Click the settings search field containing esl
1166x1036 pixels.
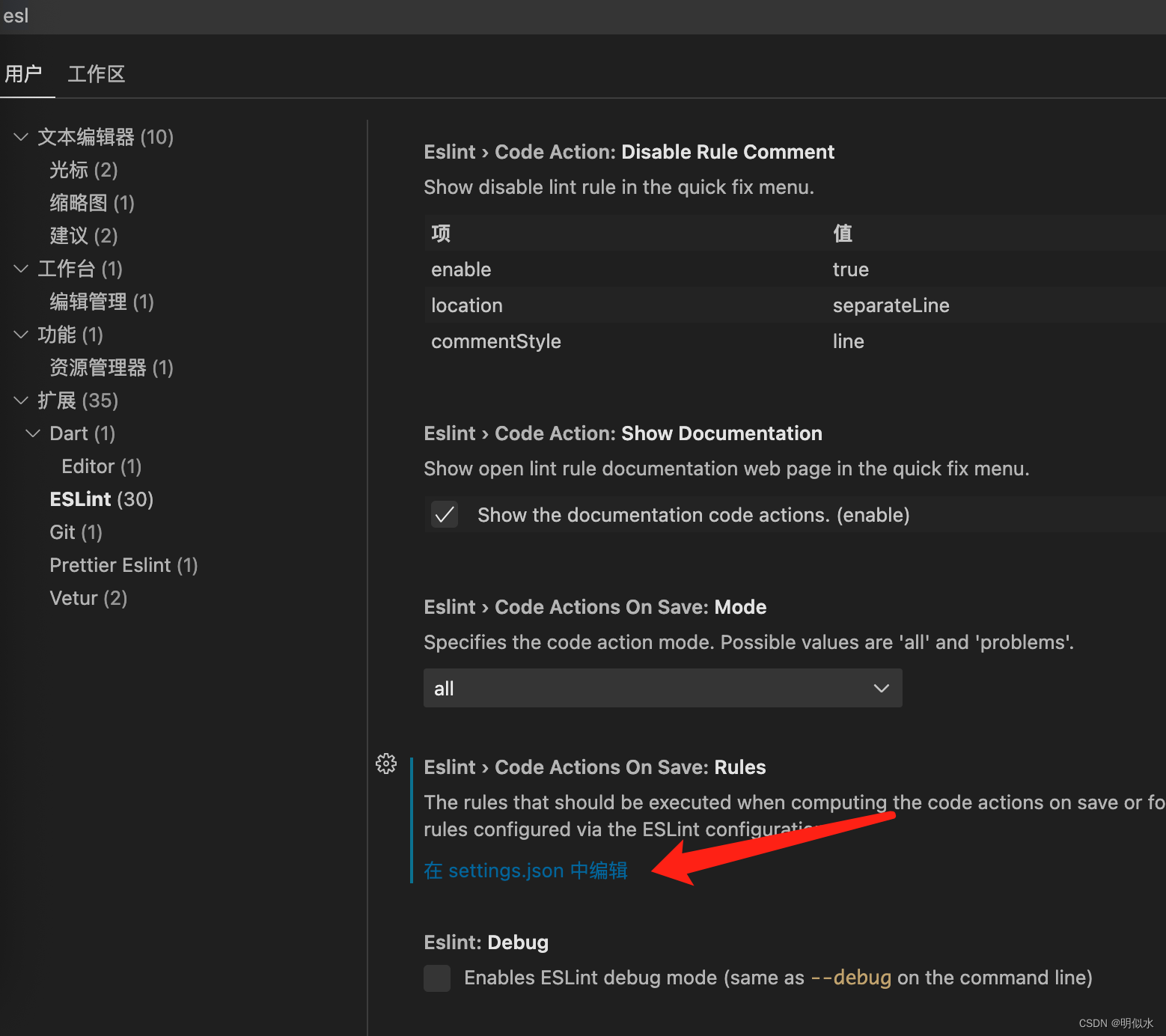pos(583,16)
